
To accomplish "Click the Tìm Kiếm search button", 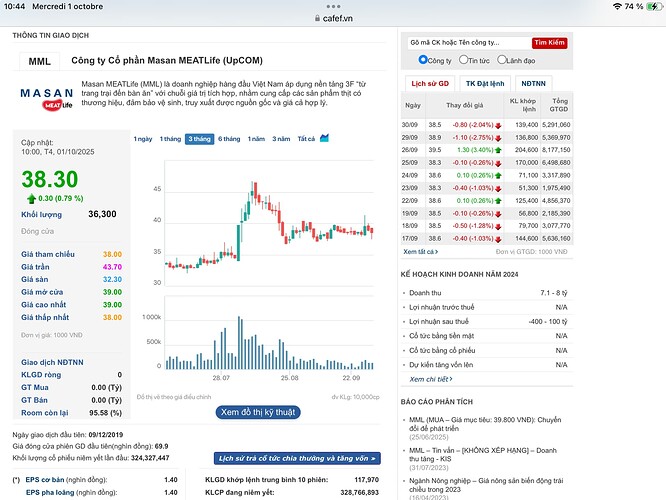I will [x=549, y=42].
